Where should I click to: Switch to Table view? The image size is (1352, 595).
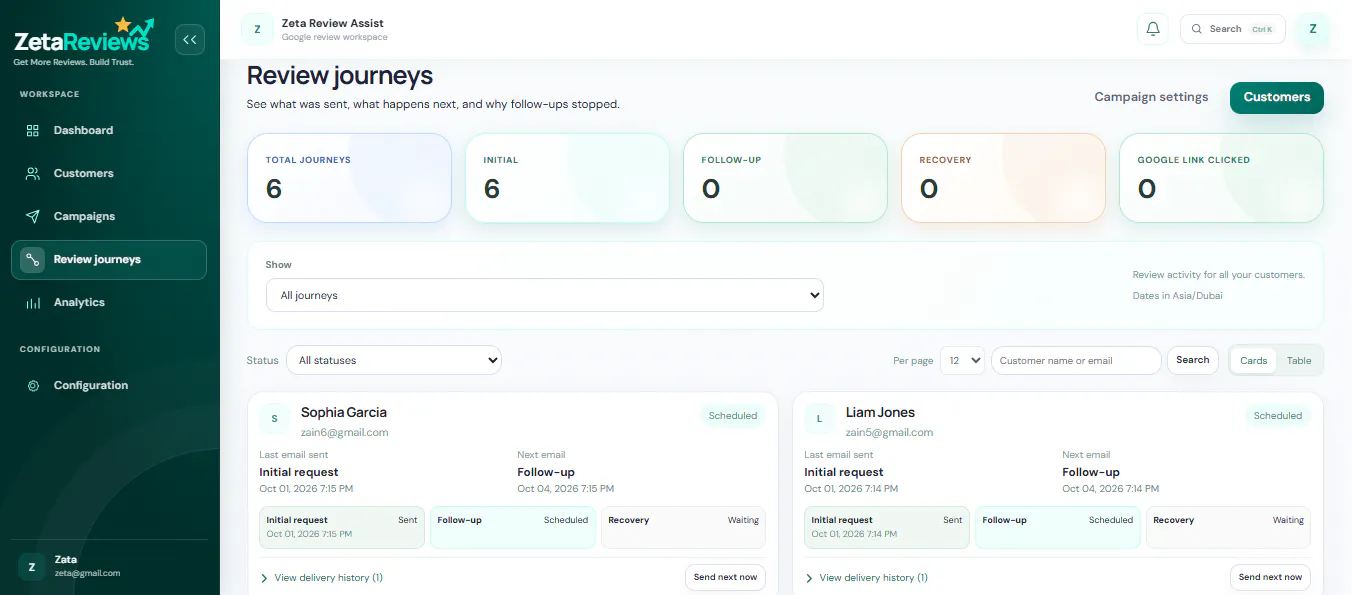[x=1299, y=361]
